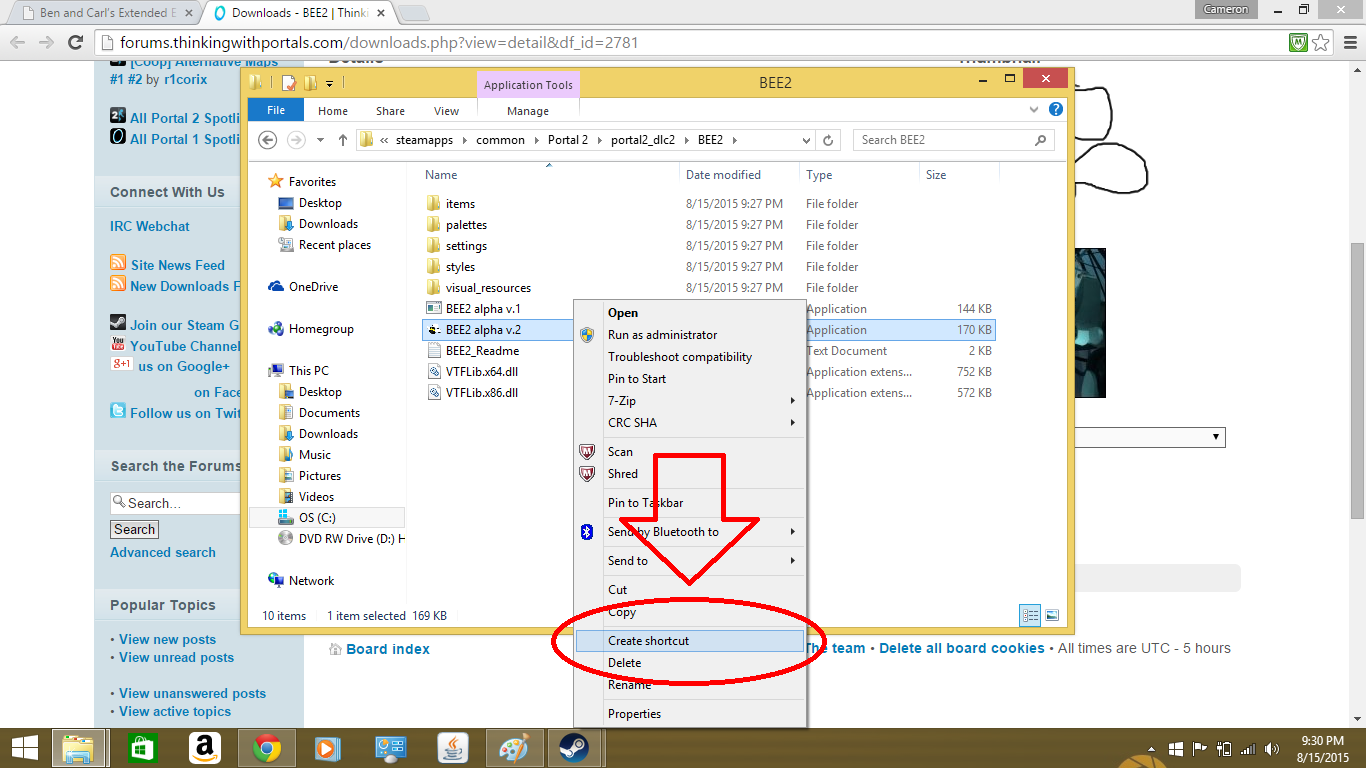Select the BEE2_Readme text document
1366x768 pixels.
[482, 351]
